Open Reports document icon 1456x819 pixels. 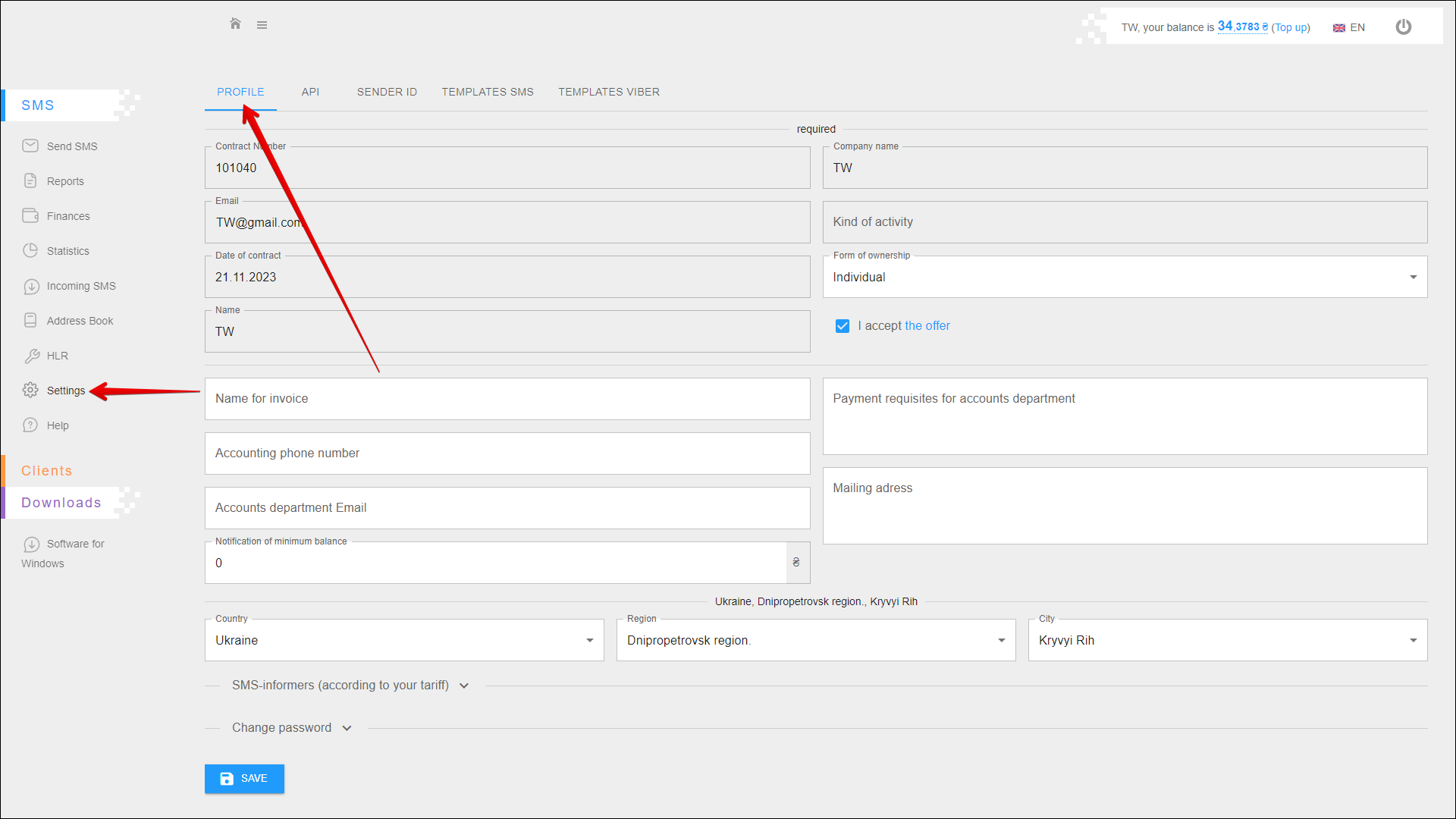tap(30, 180)
